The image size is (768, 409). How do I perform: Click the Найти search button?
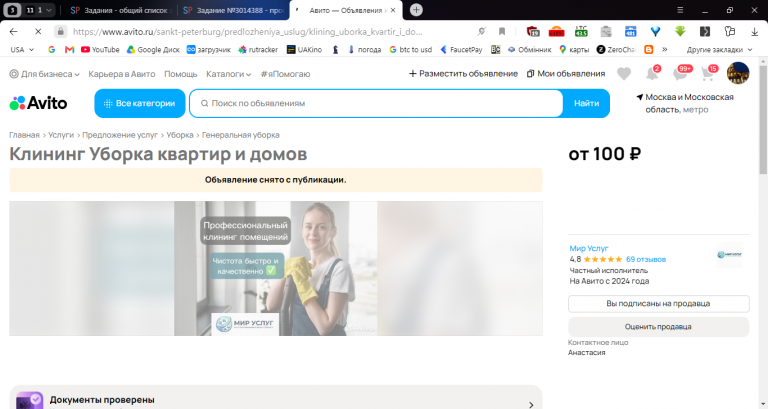click(x=586, y=103)
